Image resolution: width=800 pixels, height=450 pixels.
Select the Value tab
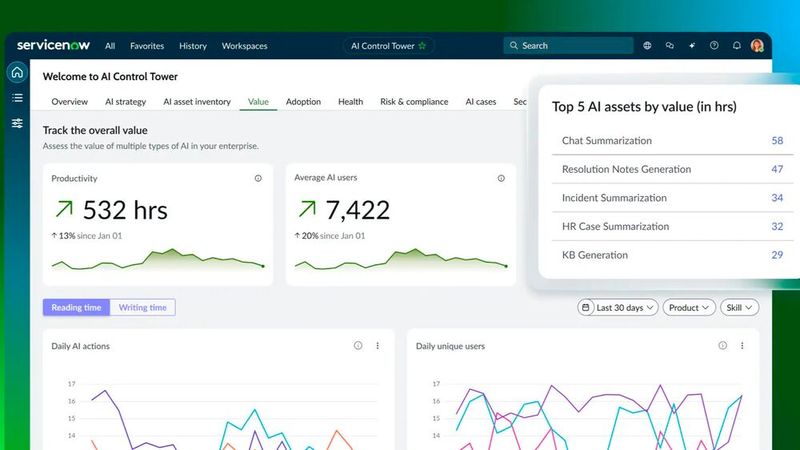pos(258,102)
